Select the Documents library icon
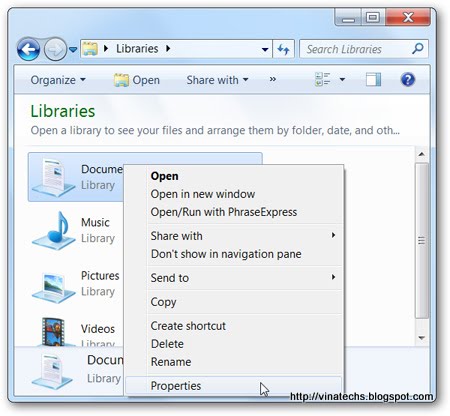 click(53, 177)
